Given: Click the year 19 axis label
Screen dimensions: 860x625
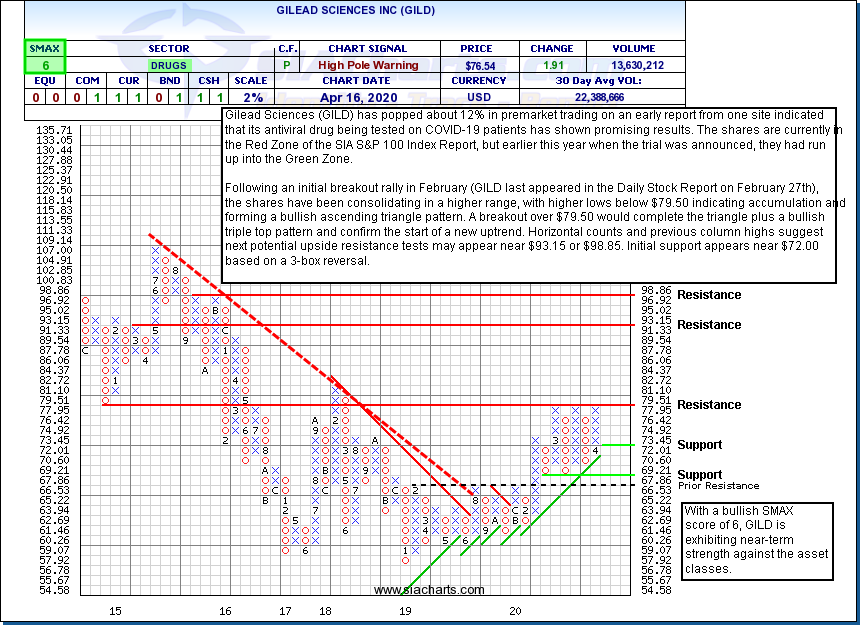Looking at the screenshot, I should coord(404,610).
